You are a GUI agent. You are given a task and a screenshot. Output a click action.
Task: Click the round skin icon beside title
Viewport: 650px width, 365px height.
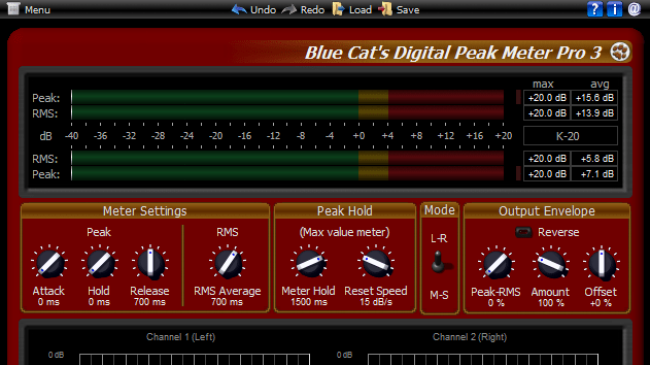[620, 52]
